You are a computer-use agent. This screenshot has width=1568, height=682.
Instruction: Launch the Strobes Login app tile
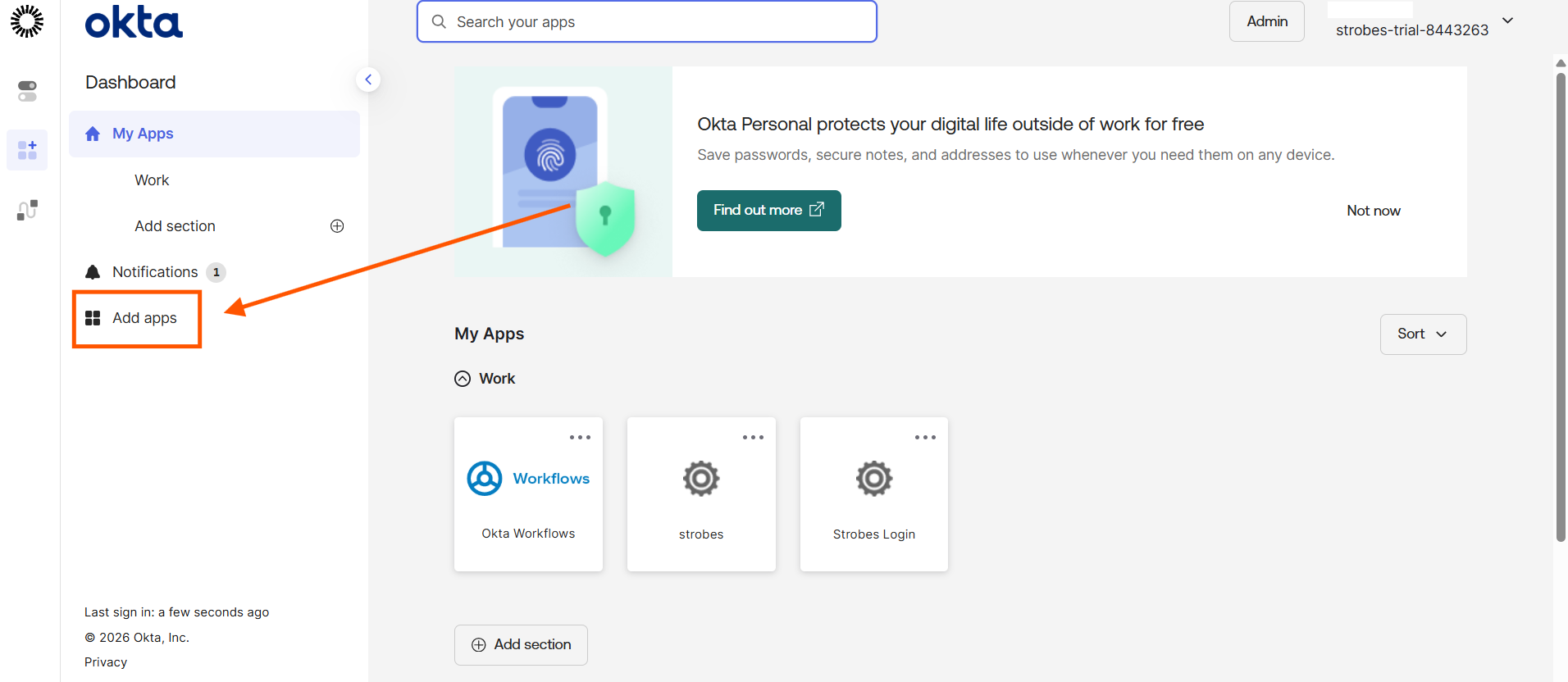click(x=874, y=494)
